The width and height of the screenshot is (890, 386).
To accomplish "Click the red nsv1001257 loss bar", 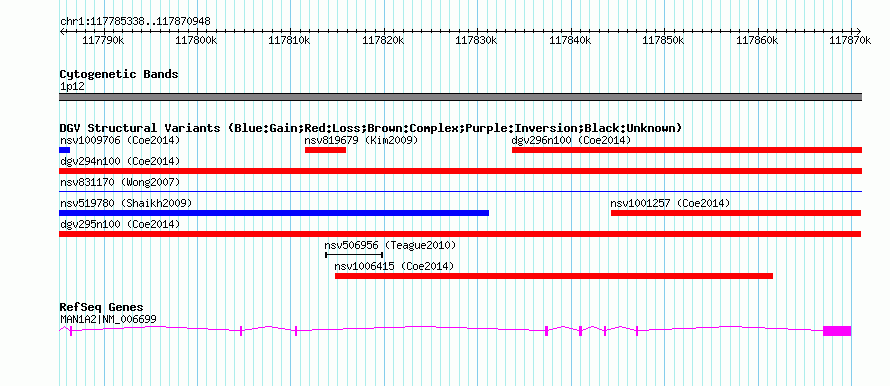I will [736, 213].
